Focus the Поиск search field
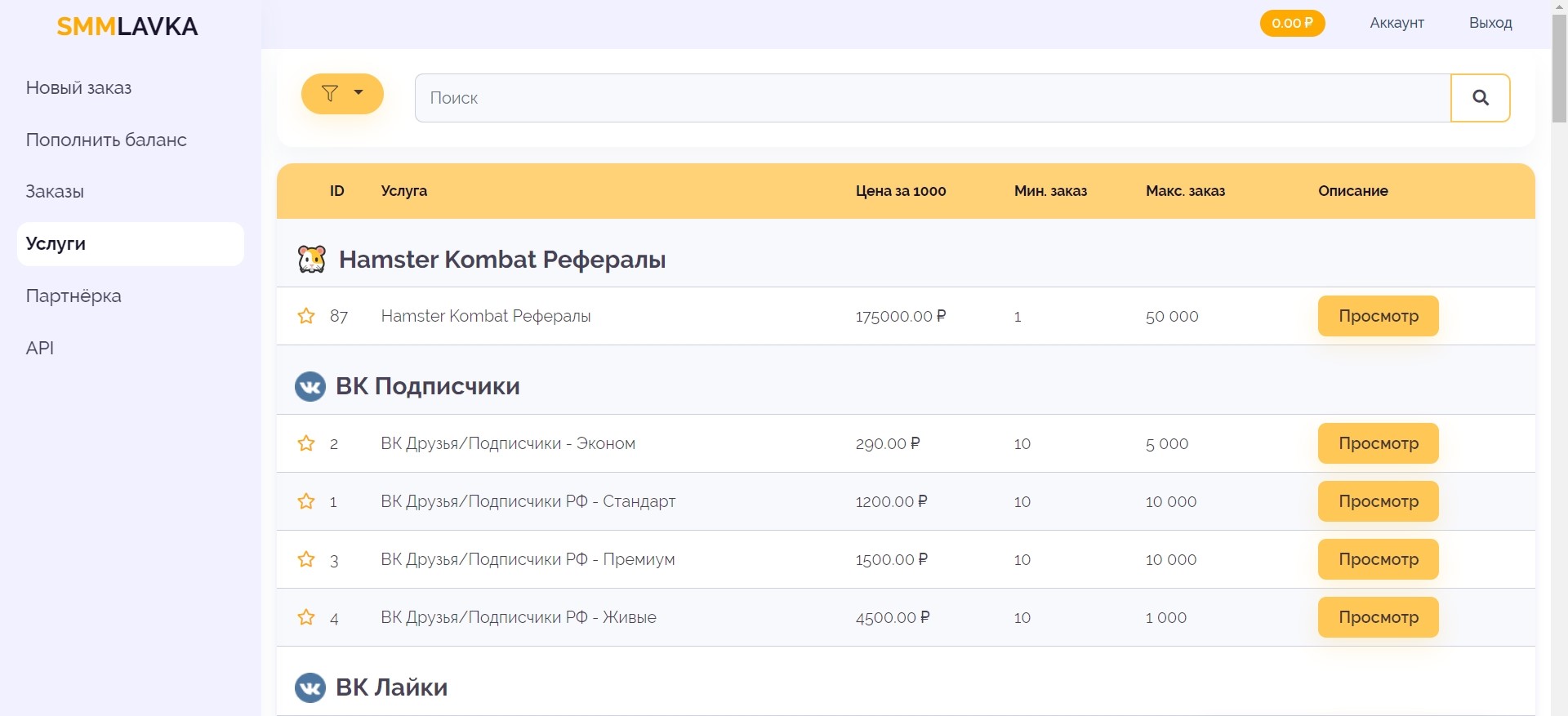This screenshot has height=716, width=1568. coord(933,98)
